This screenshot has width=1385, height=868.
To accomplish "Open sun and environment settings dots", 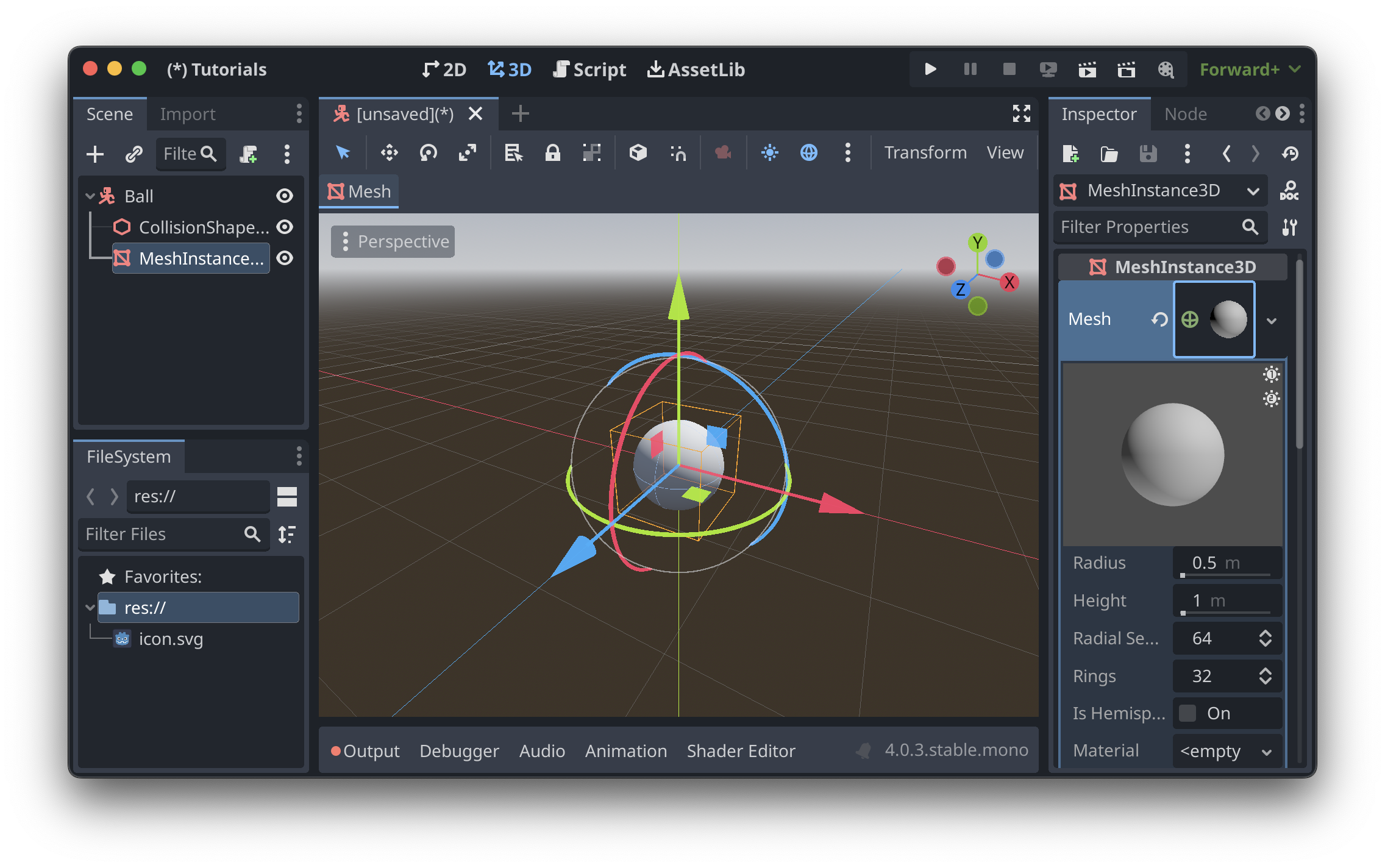I will click(x=847, y=152).
